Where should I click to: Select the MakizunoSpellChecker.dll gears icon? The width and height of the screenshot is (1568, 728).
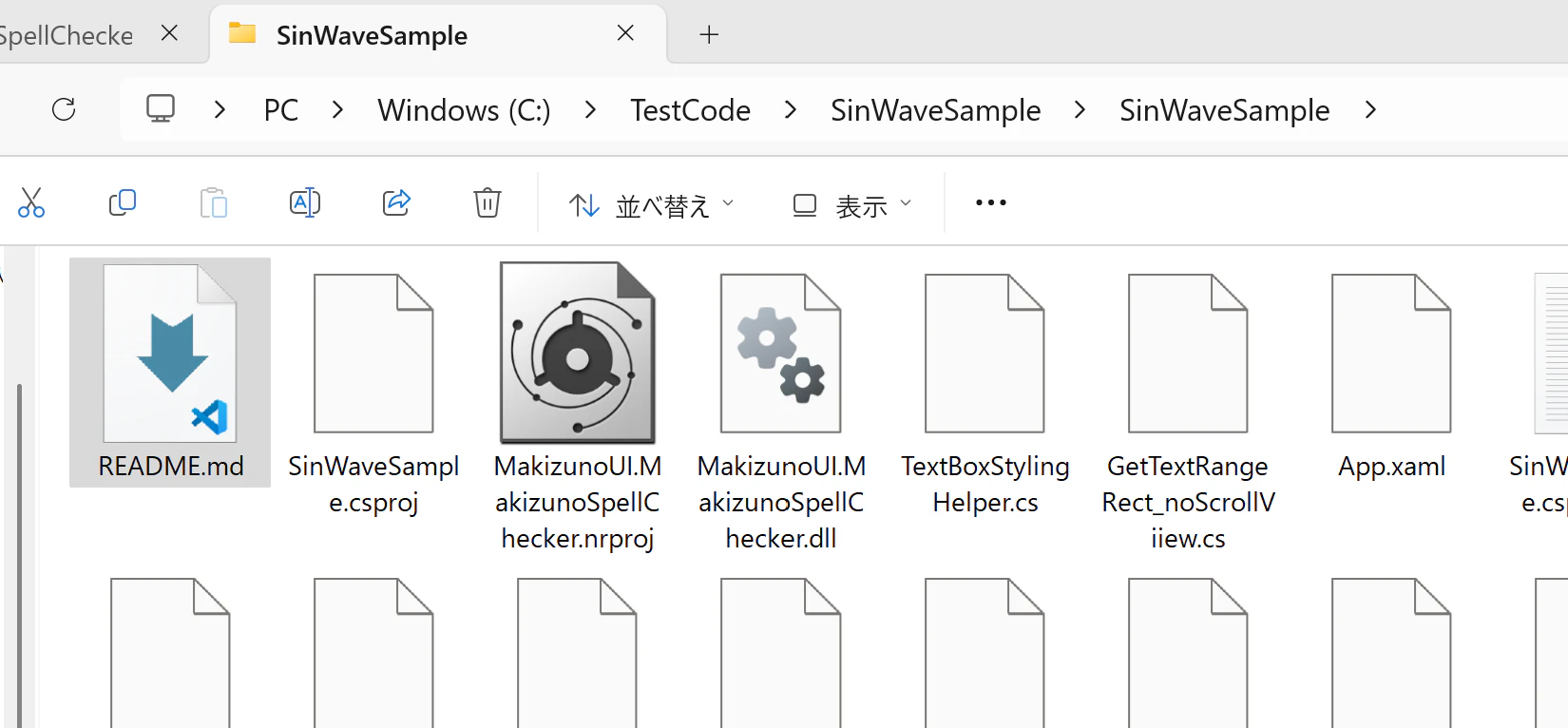point(781,354)
